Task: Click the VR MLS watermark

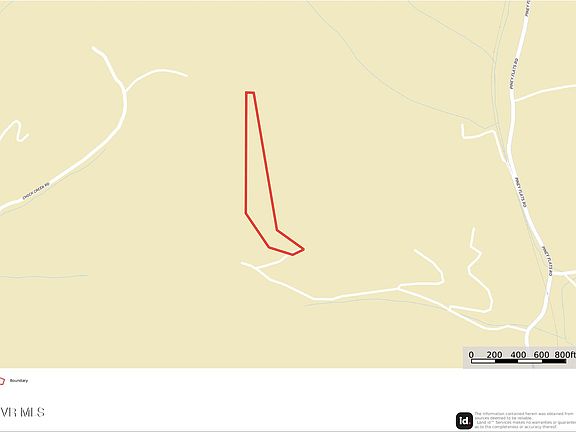Action: (22, 412)
